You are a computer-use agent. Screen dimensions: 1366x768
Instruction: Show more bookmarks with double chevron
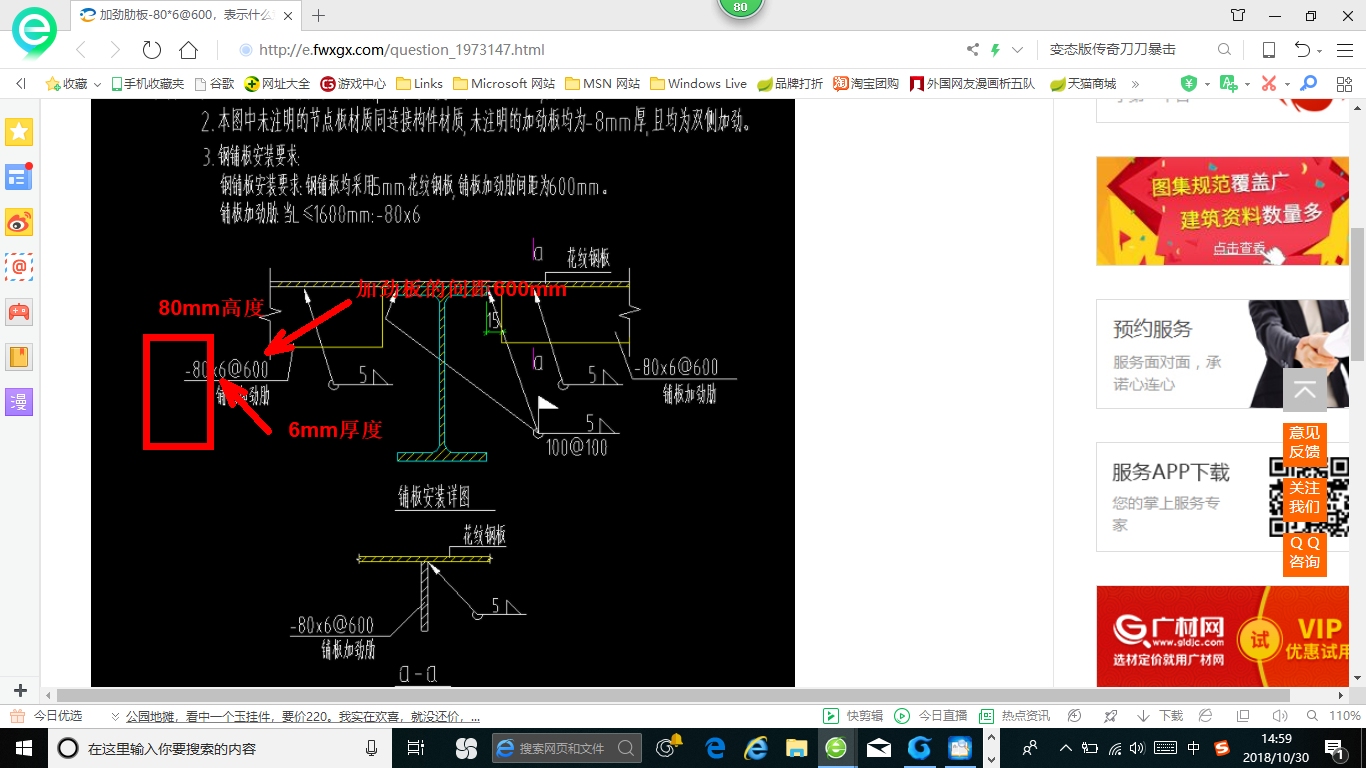click(x=1135, y=84)
